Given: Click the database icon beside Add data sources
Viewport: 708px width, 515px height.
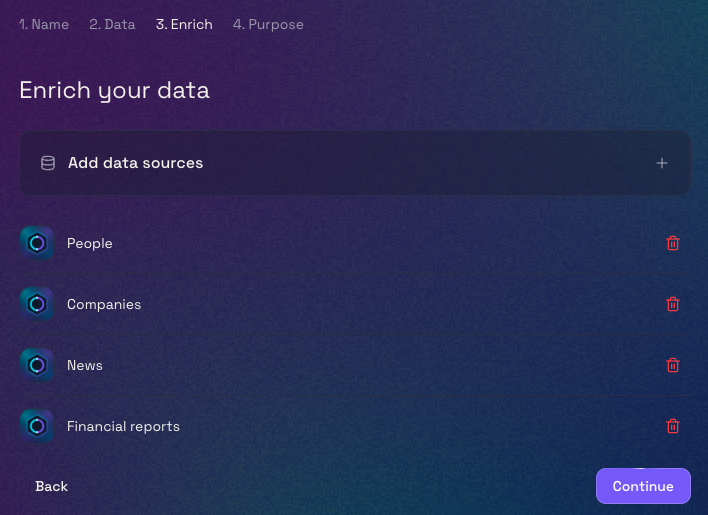Looking at the screenshot, I should 48,163.
